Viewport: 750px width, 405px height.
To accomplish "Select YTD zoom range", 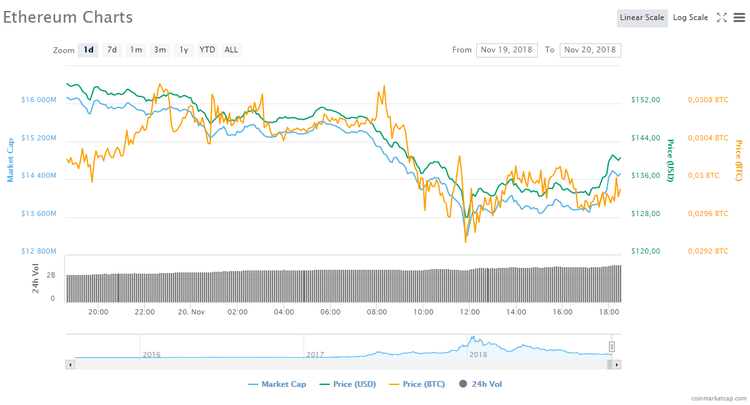I will coord(207,50).
